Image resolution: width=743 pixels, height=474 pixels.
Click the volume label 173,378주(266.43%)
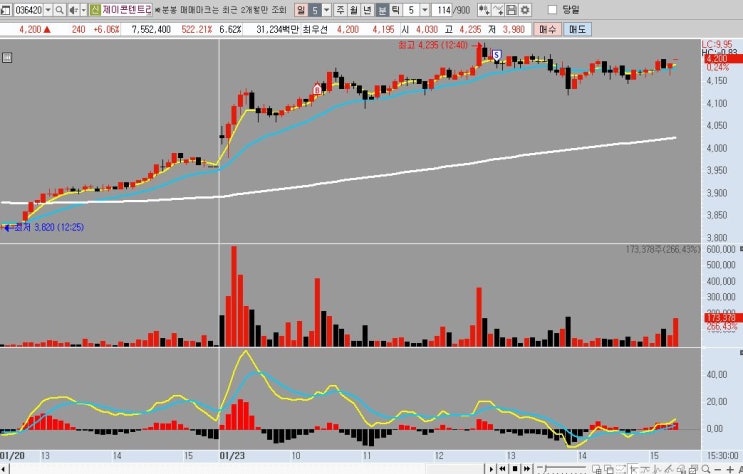662,249
